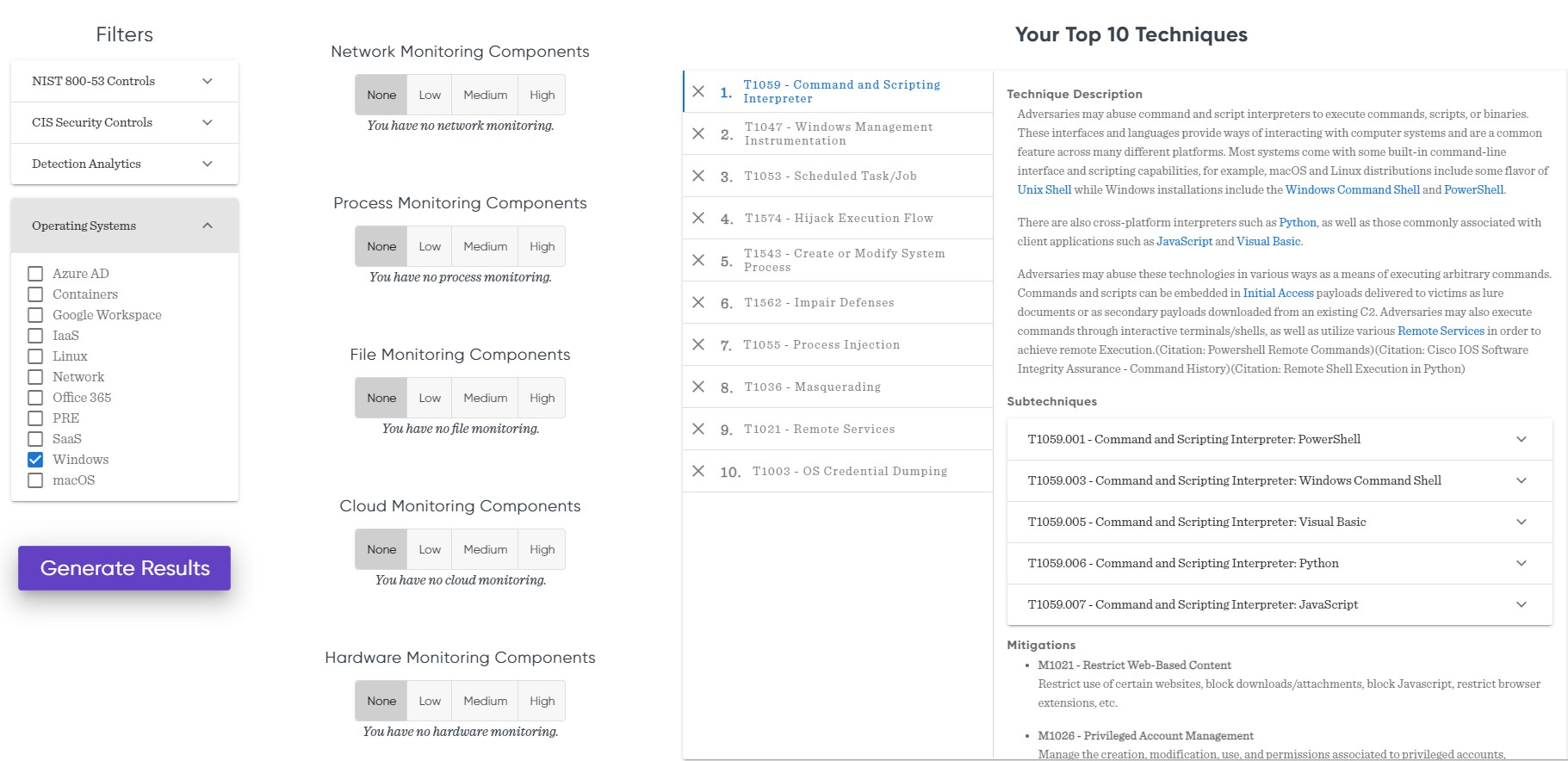Click X next to T1055 Process Injection
This screenshot has width=1568, height=761.
point(698,344)
